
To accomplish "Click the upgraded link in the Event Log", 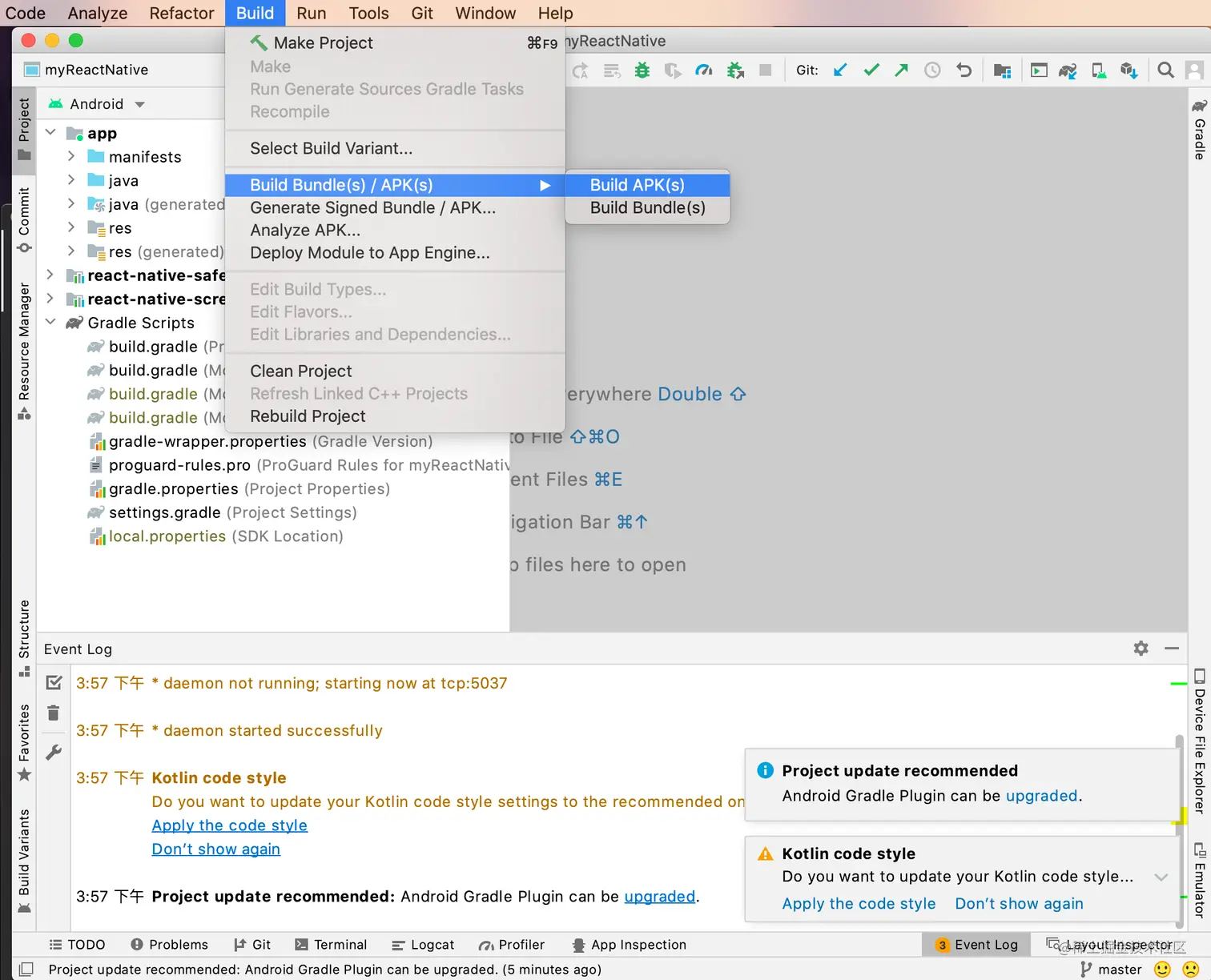I will point(660,896).
